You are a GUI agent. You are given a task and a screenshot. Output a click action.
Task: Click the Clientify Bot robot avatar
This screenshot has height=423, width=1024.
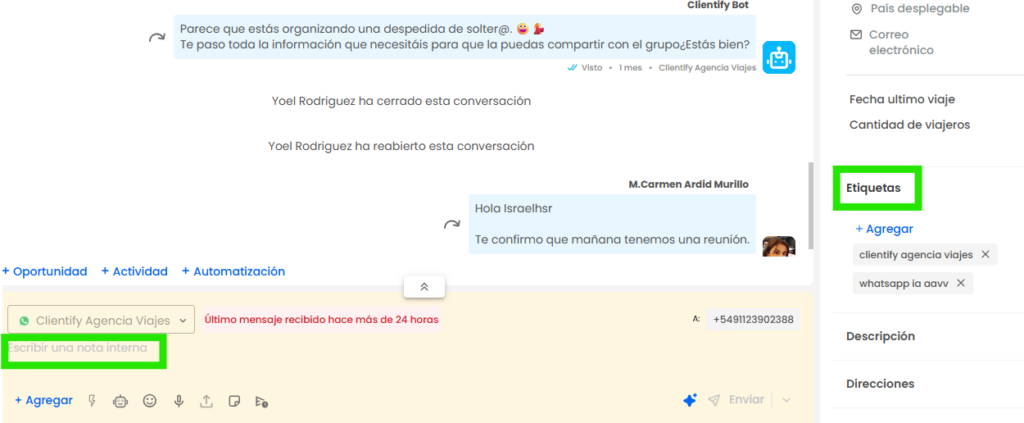pos(778,57)
